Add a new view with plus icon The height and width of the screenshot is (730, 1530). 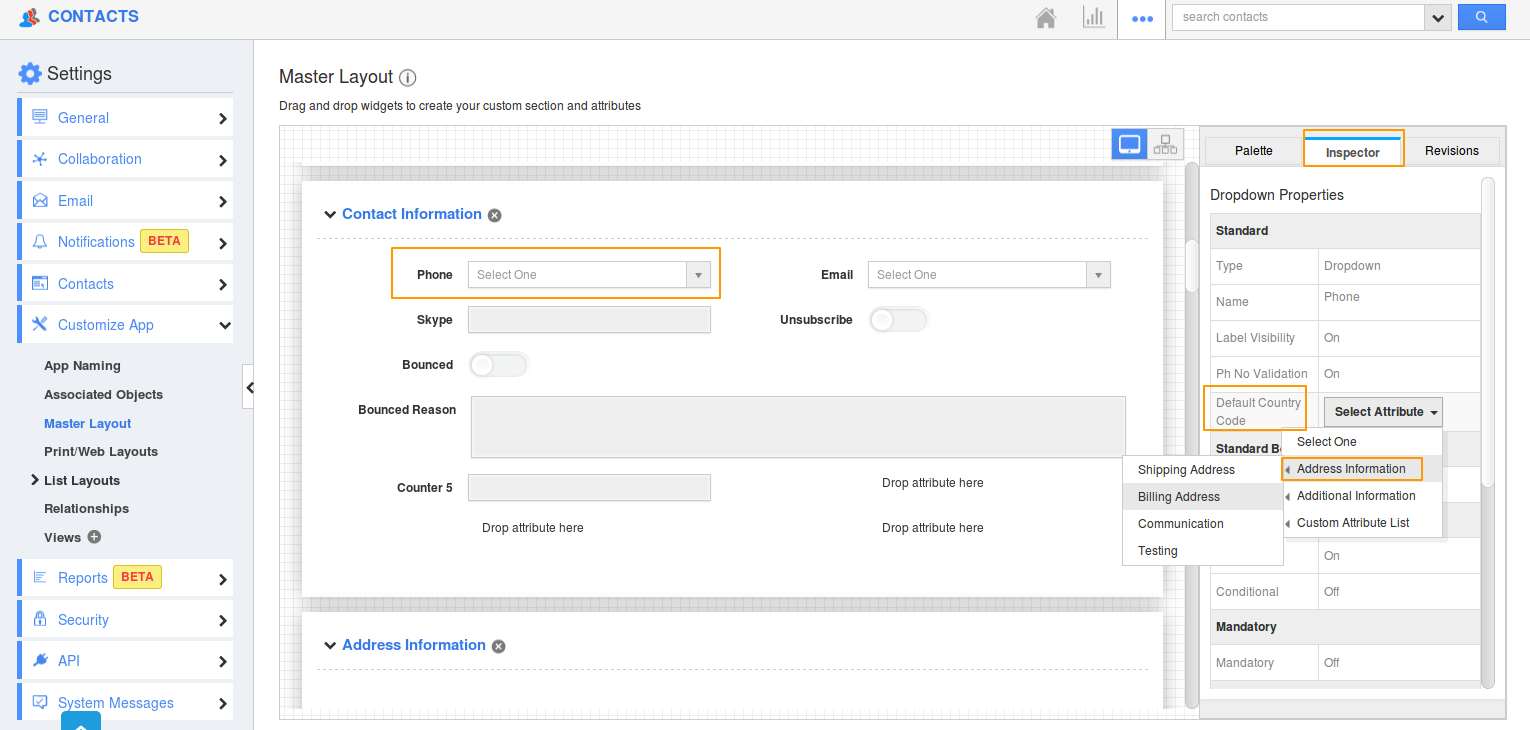(94, 537)
